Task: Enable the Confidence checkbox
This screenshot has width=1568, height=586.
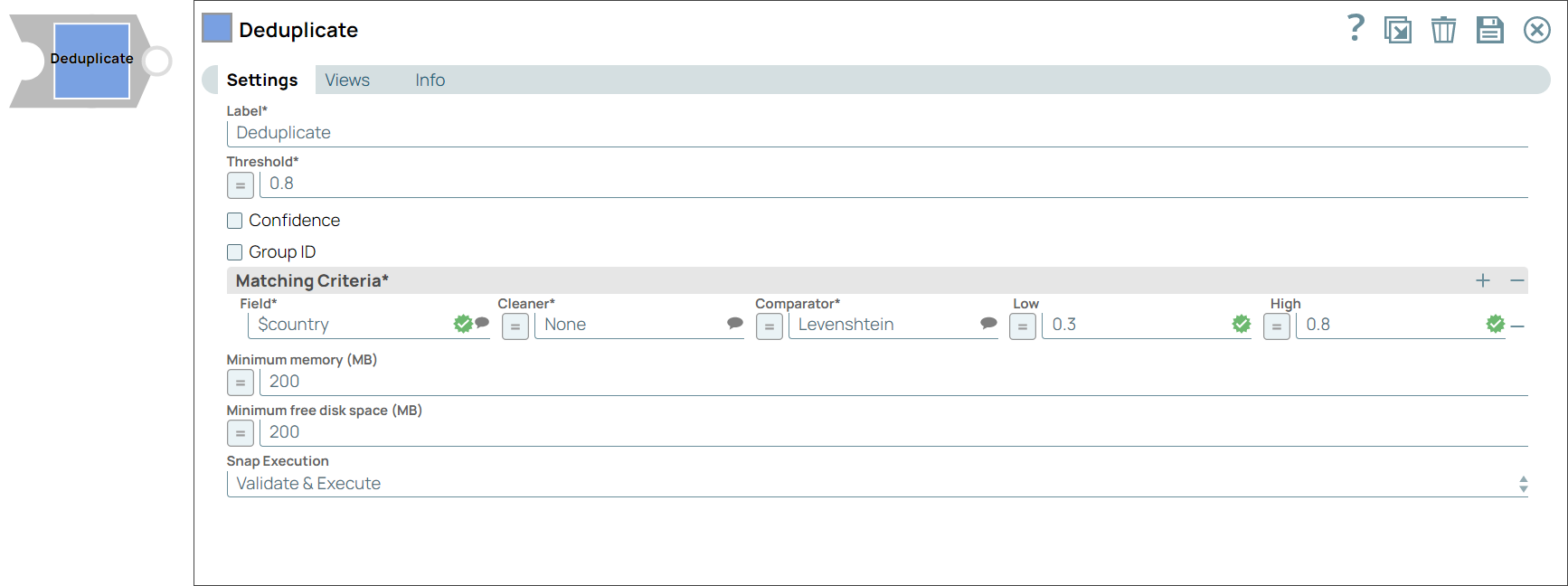Action: click(x=235, y=221)
